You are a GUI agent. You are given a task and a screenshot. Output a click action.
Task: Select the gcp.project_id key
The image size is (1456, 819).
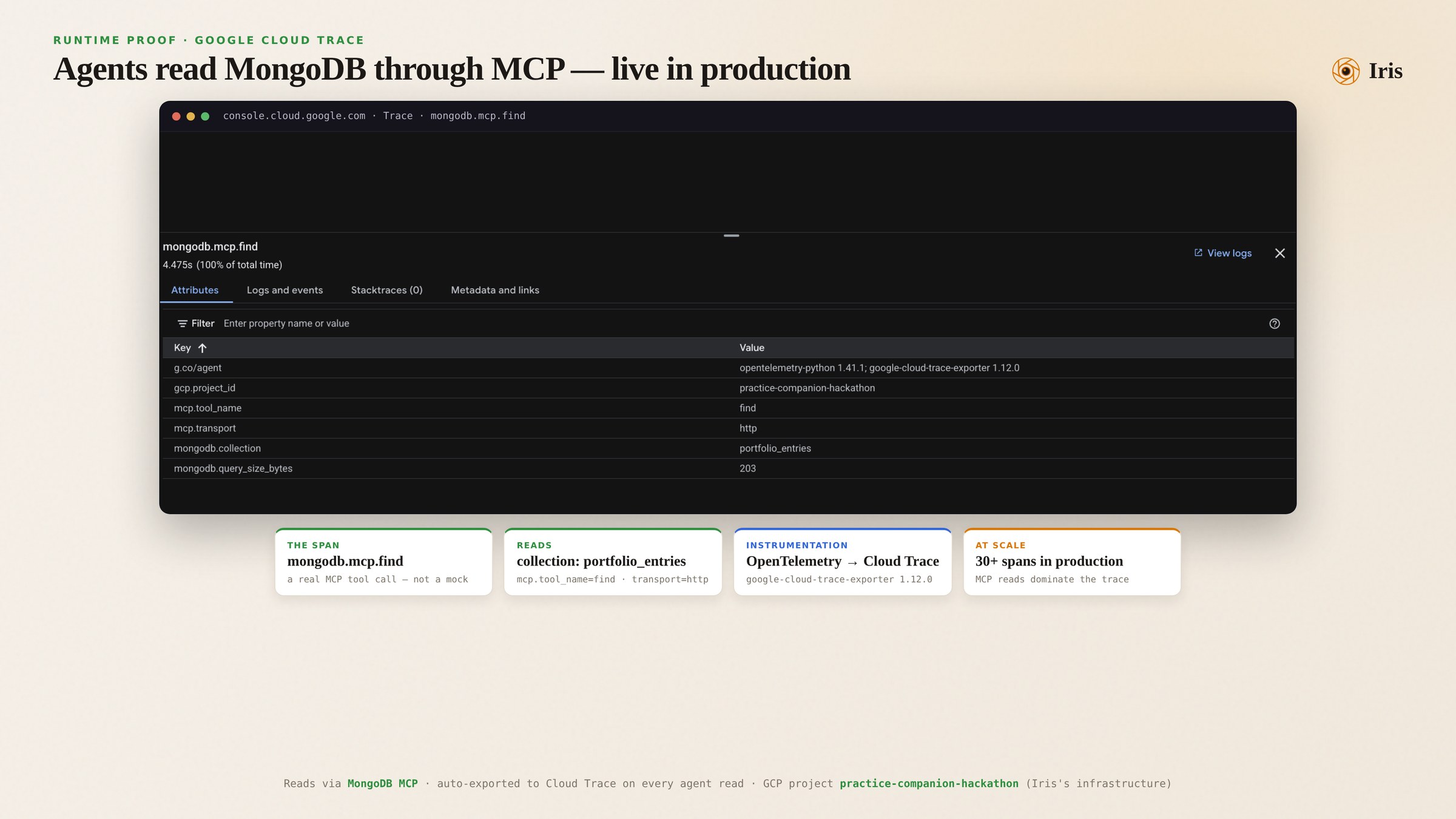point(204,388)
